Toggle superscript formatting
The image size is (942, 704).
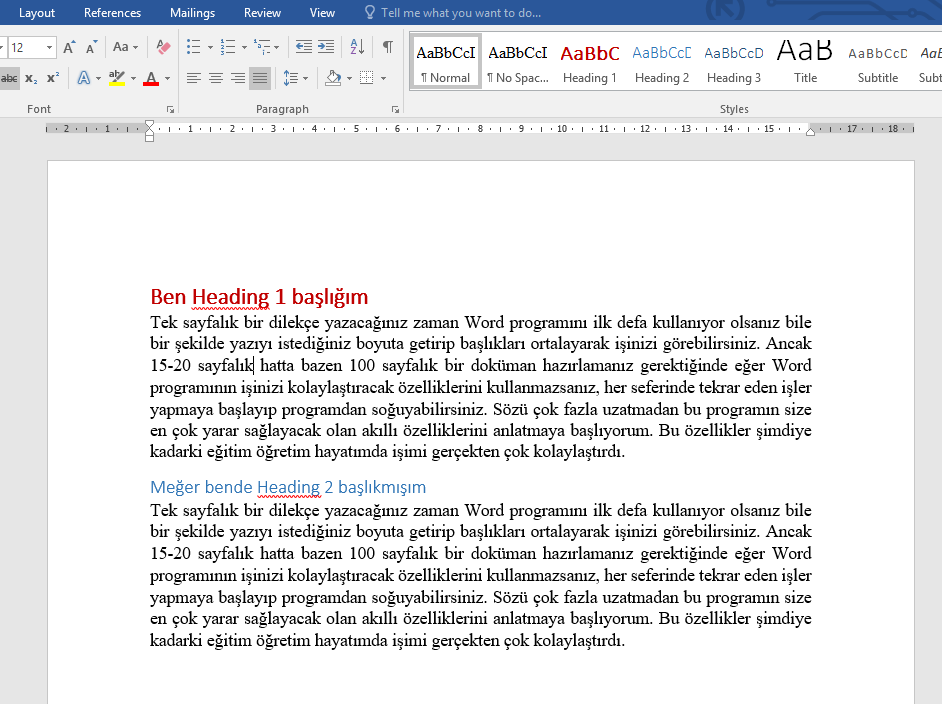click(53, 78)
